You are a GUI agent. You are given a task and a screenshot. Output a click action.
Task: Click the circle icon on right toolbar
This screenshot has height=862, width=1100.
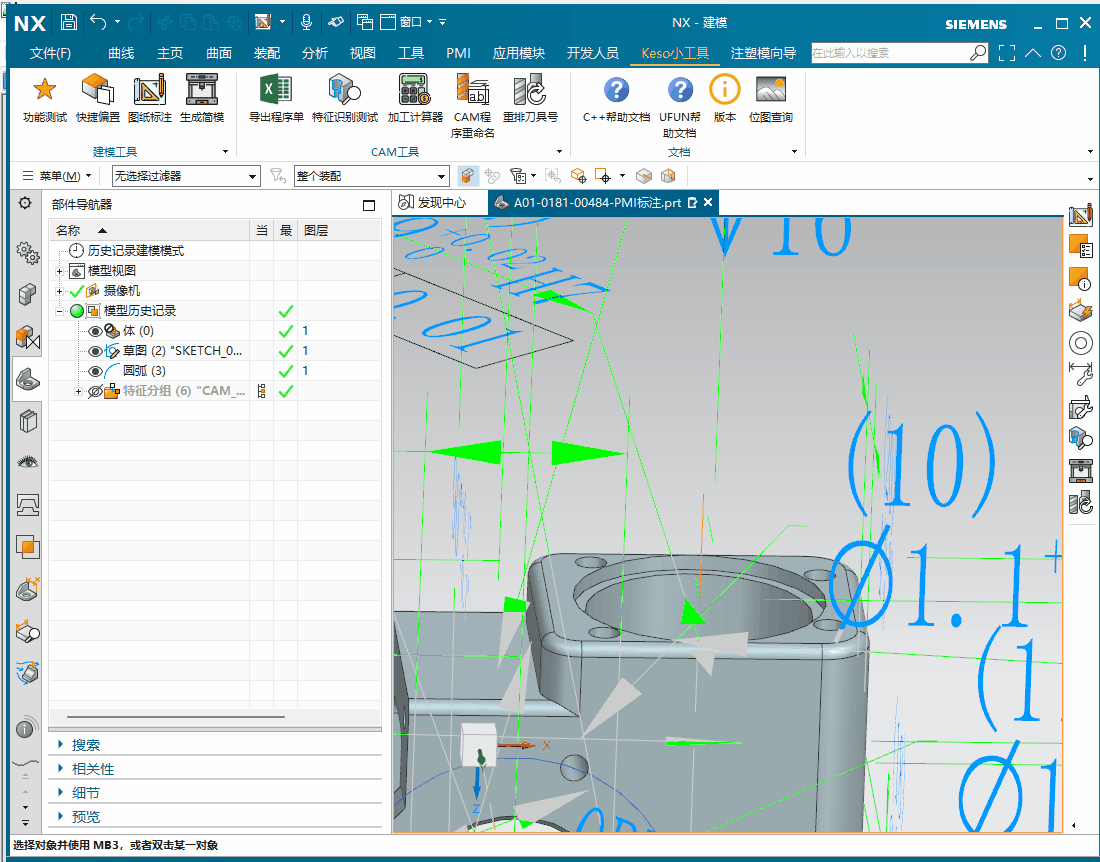tap(1080, 343)
